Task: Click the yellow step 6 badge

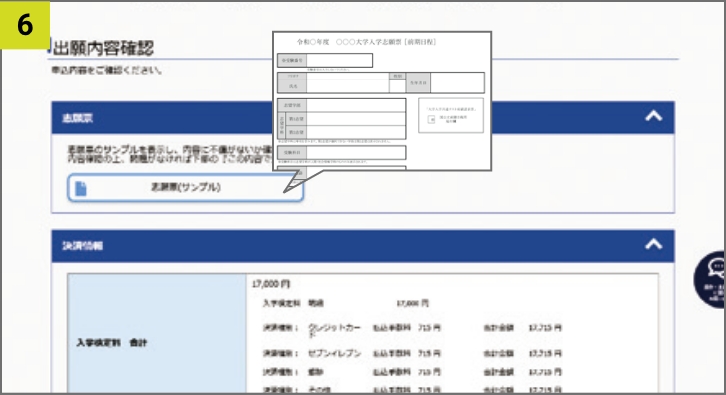Action: (25, 25)
